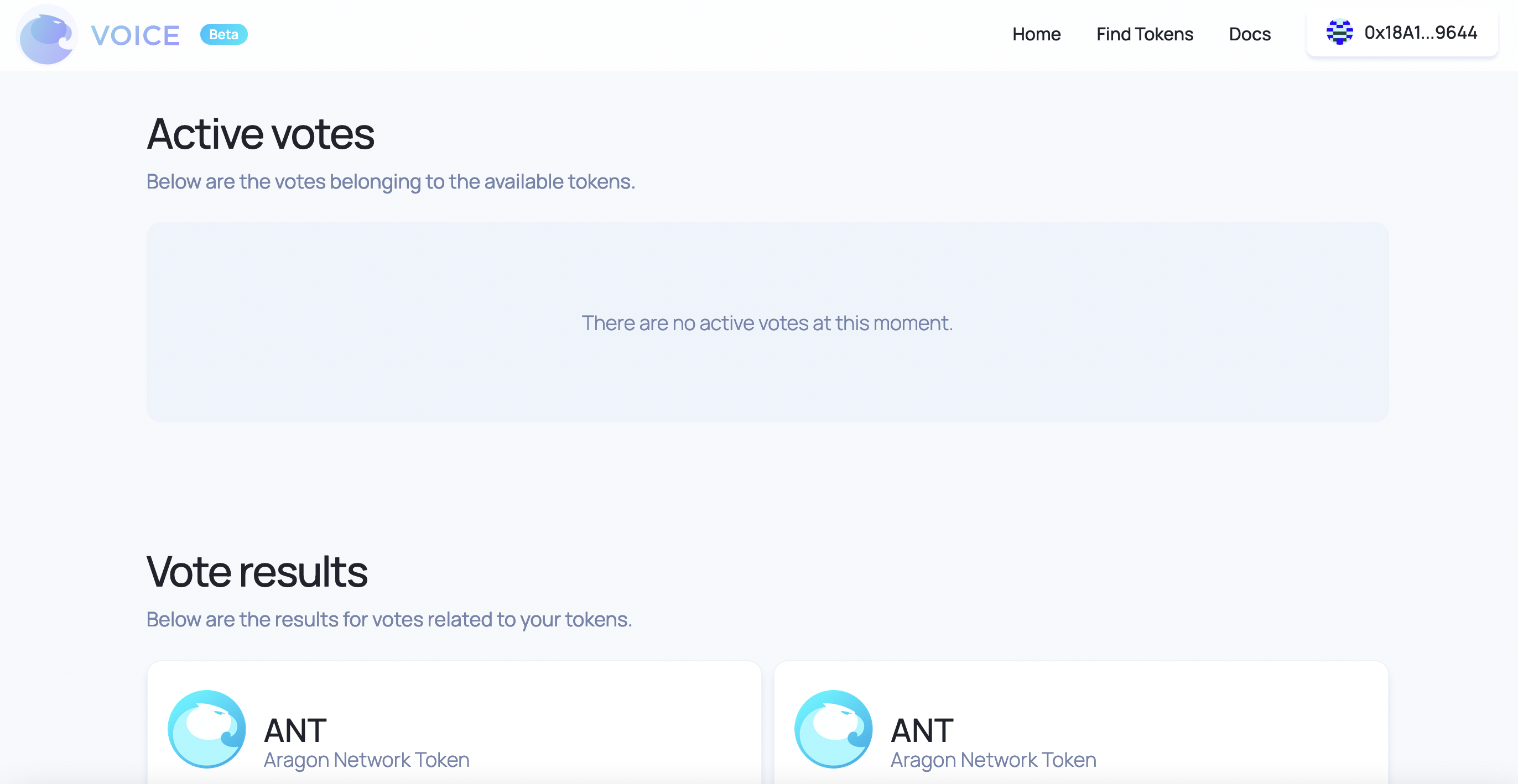
Task: Open the first ANT vote result card
Action: (454, 722)
